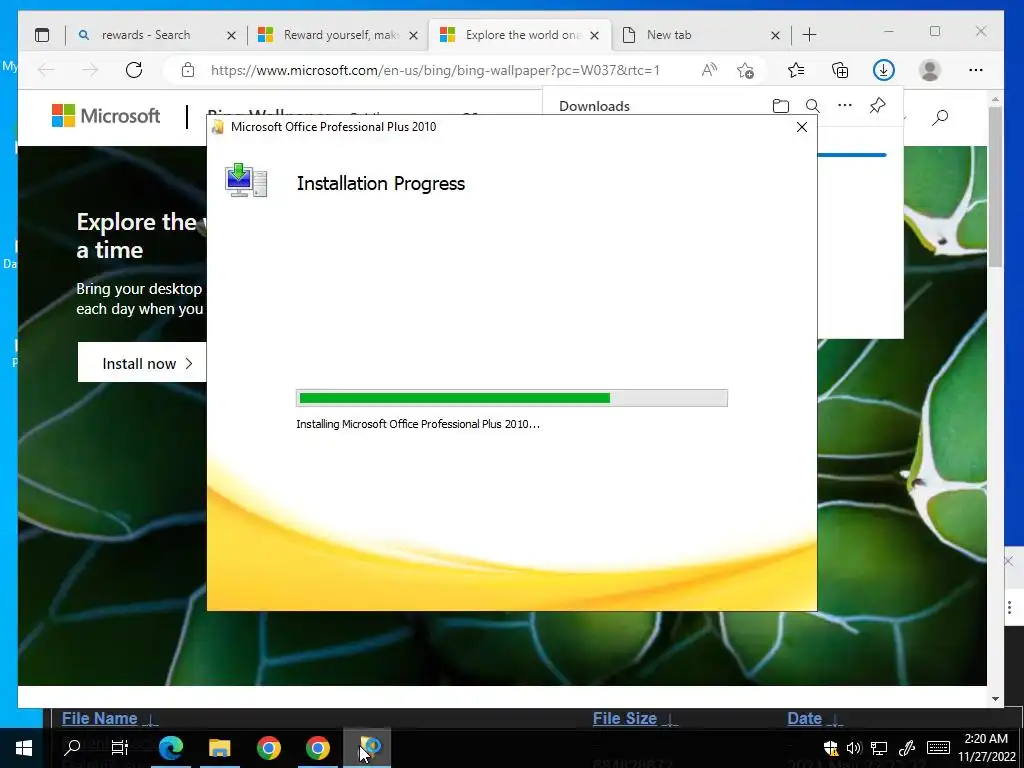Click the Install now button
This screenshot has height=768, width=1024.
click(x=142, y=363)
